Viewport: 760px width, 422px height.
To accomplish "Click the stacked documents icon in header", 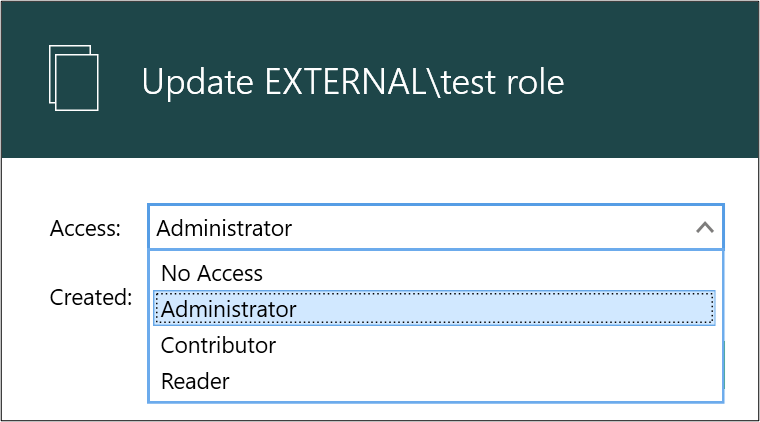I will tap(74, 78).
